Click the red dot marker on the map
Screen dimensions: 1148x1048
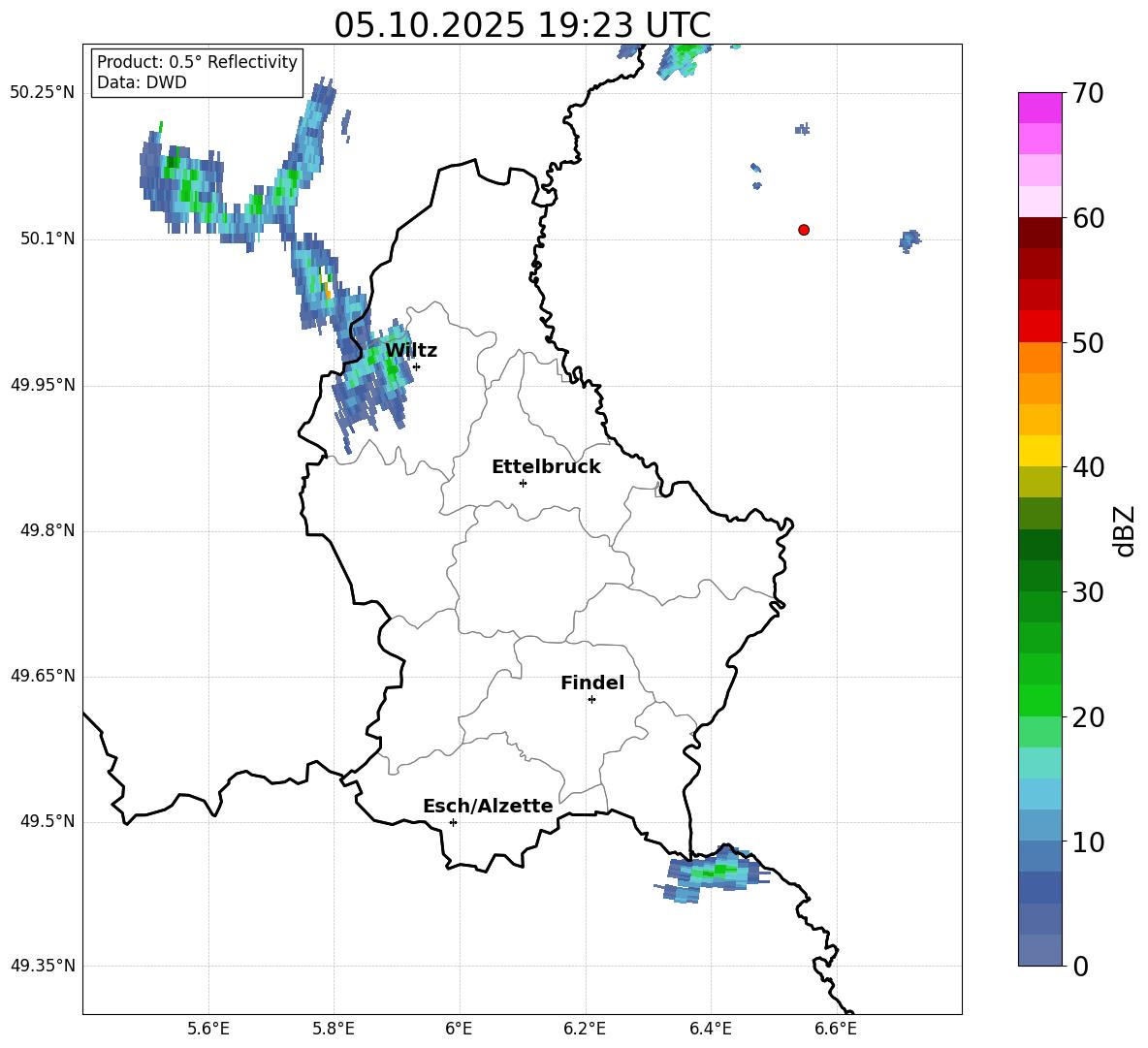coord(804,230)
